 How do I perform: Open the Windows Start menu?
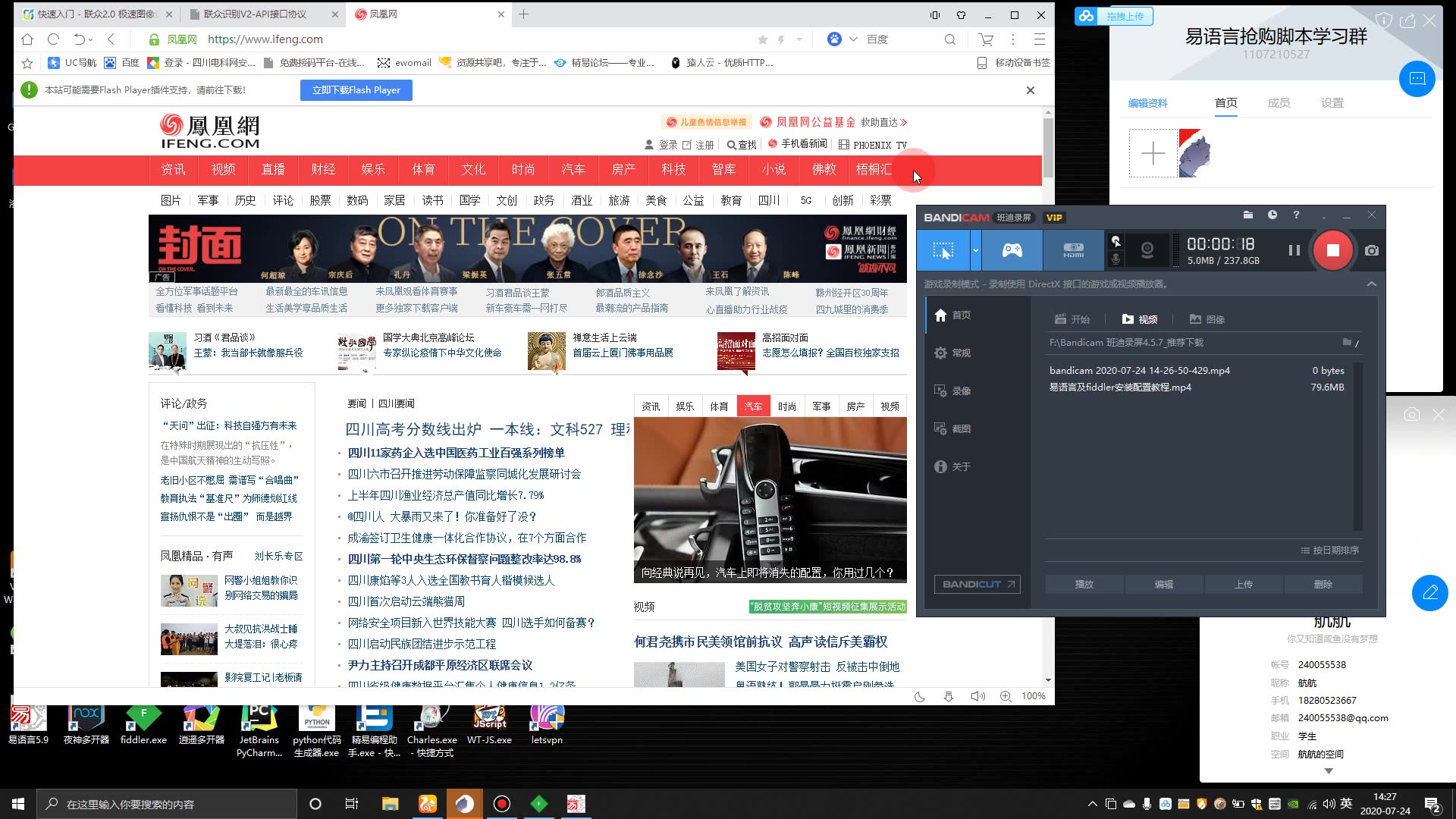18,804
